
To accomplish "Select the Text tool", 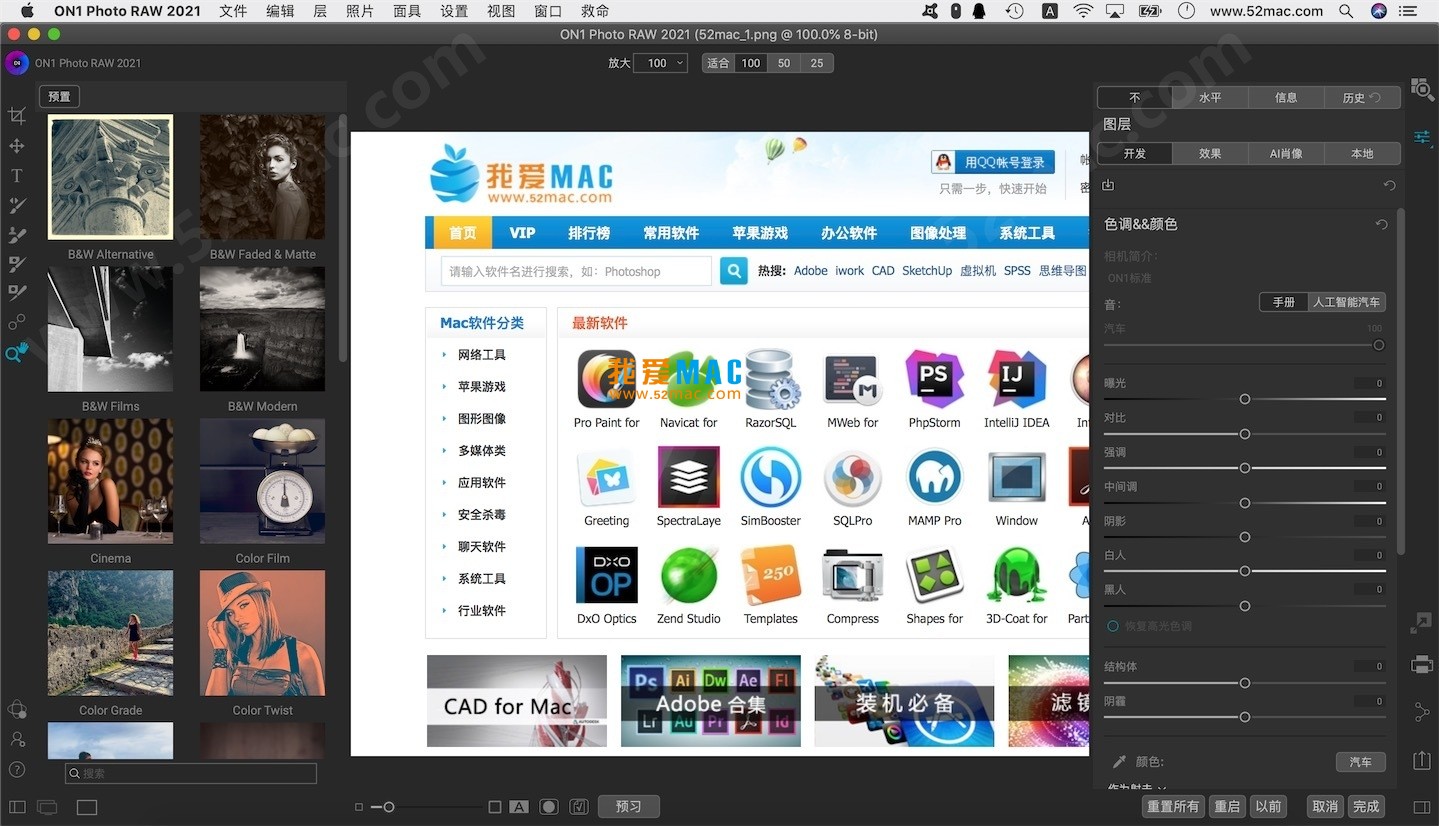I will tap(16, 176).
